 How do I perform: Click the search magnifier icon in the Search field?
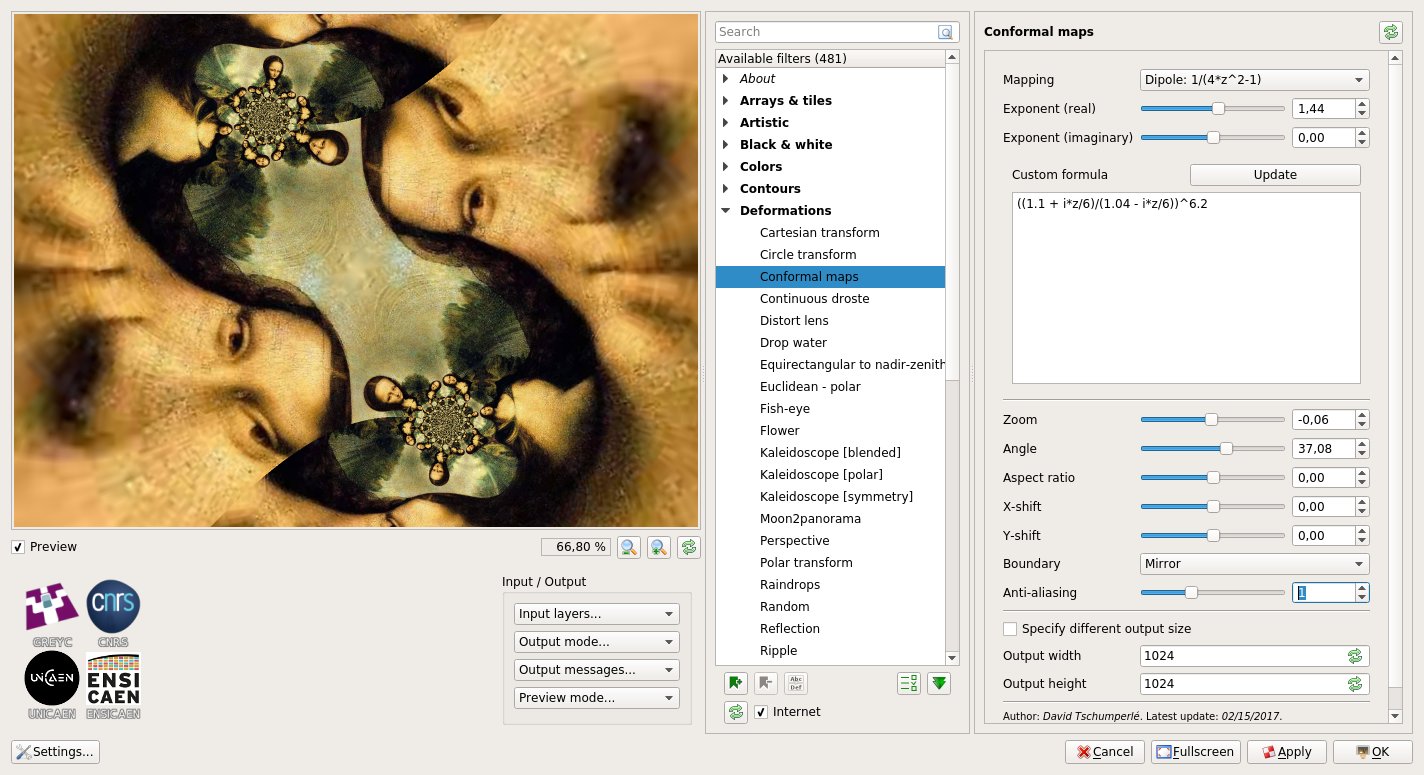click(945, 32)
